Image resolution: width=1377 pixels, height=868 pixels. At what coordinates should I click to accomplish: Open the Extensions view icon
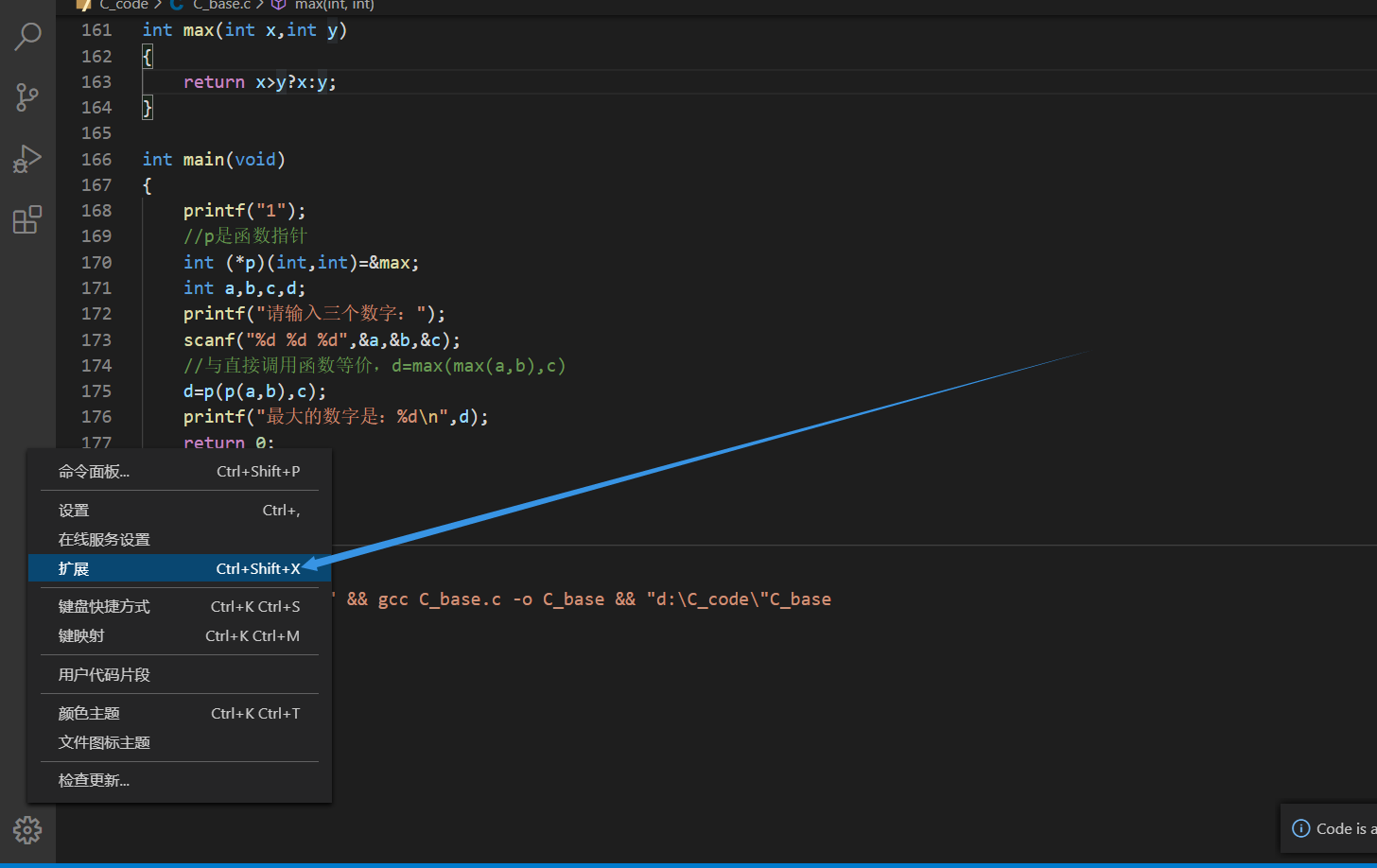(x=27, y=219)
